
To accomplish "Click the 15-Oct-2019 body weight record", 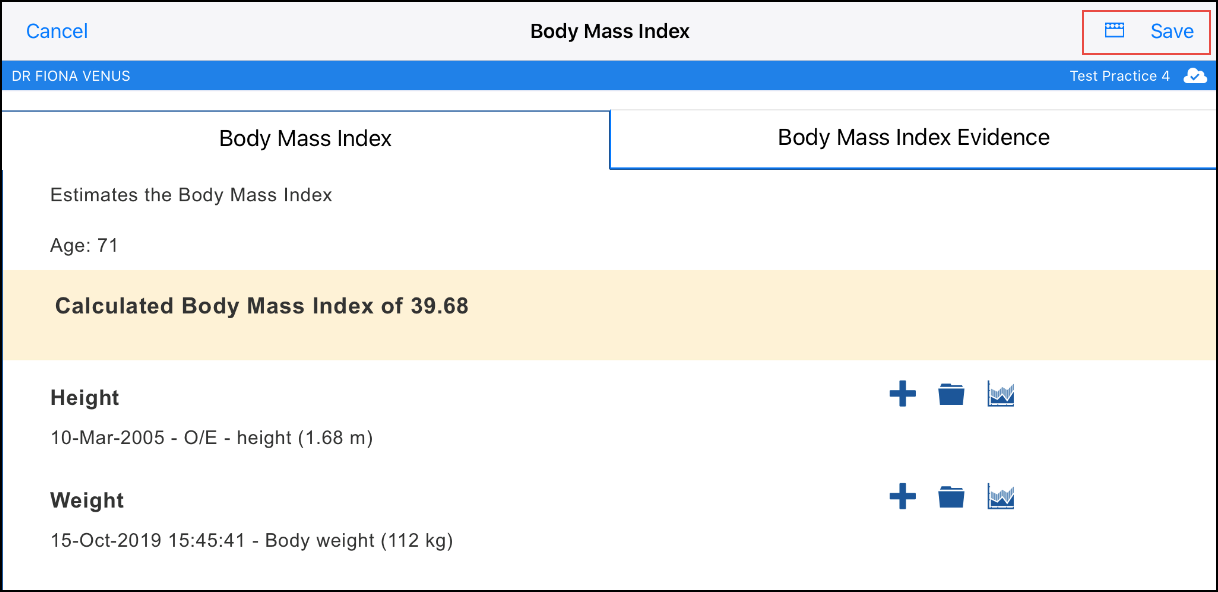I will 251,541.
